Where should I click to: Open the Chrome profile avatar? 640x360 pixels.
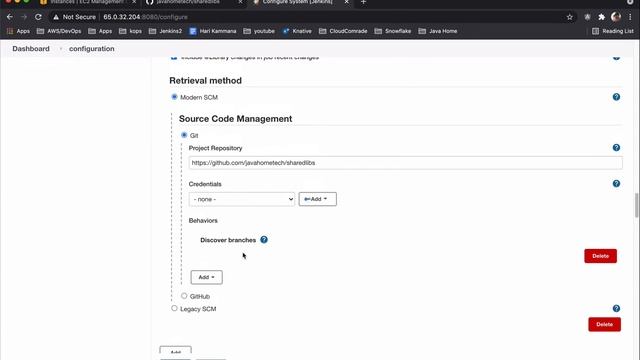[x=616, y=17]
